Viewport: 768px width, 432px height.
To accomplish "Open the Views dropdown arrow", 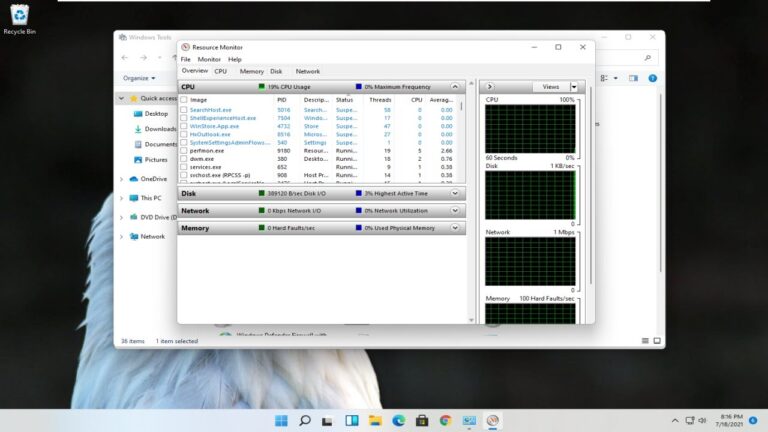I will pyautogui.click(x=574, y=87).
